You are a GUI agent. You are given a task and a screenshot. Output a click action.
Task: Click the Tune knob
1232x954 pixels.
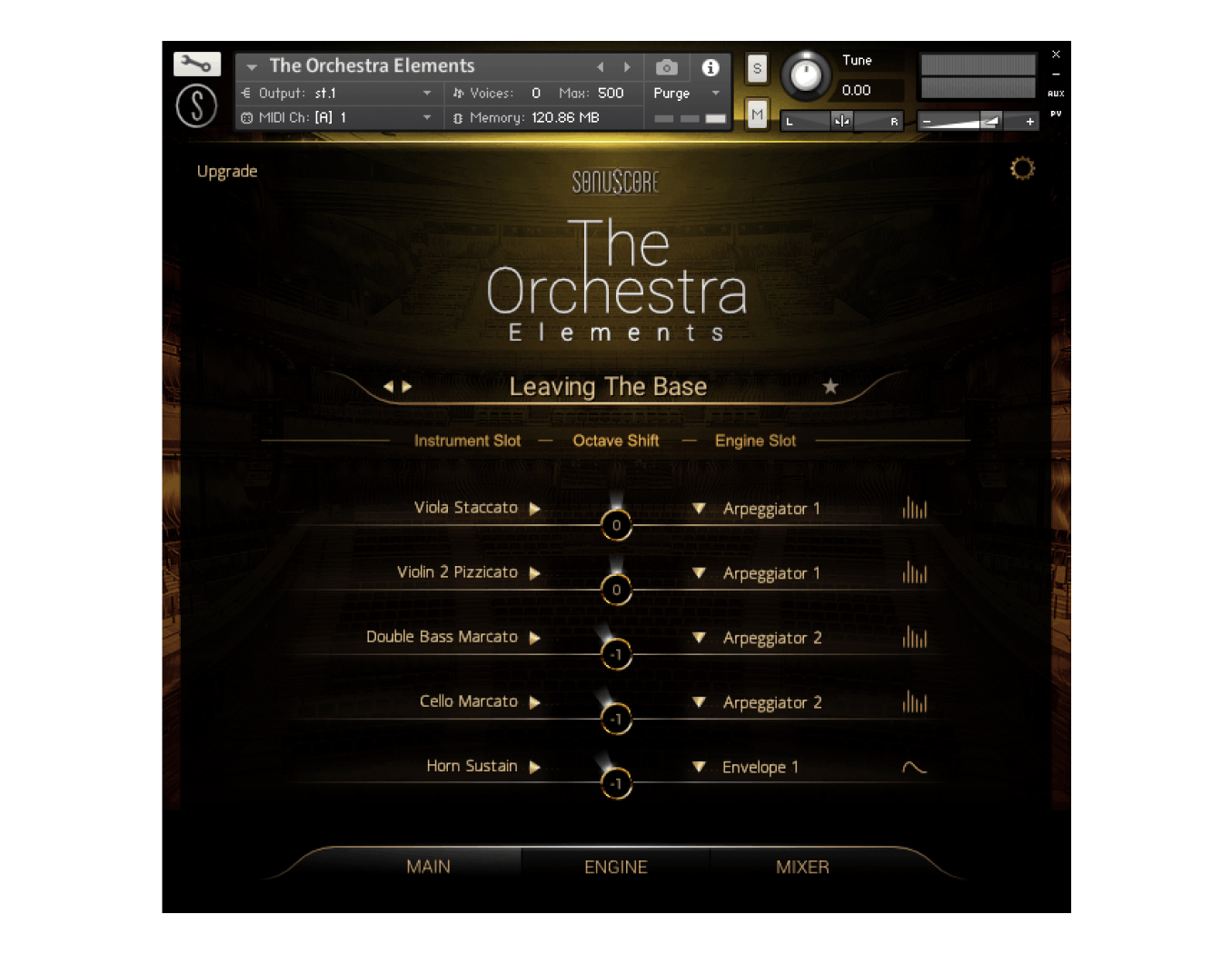point(805,75)
